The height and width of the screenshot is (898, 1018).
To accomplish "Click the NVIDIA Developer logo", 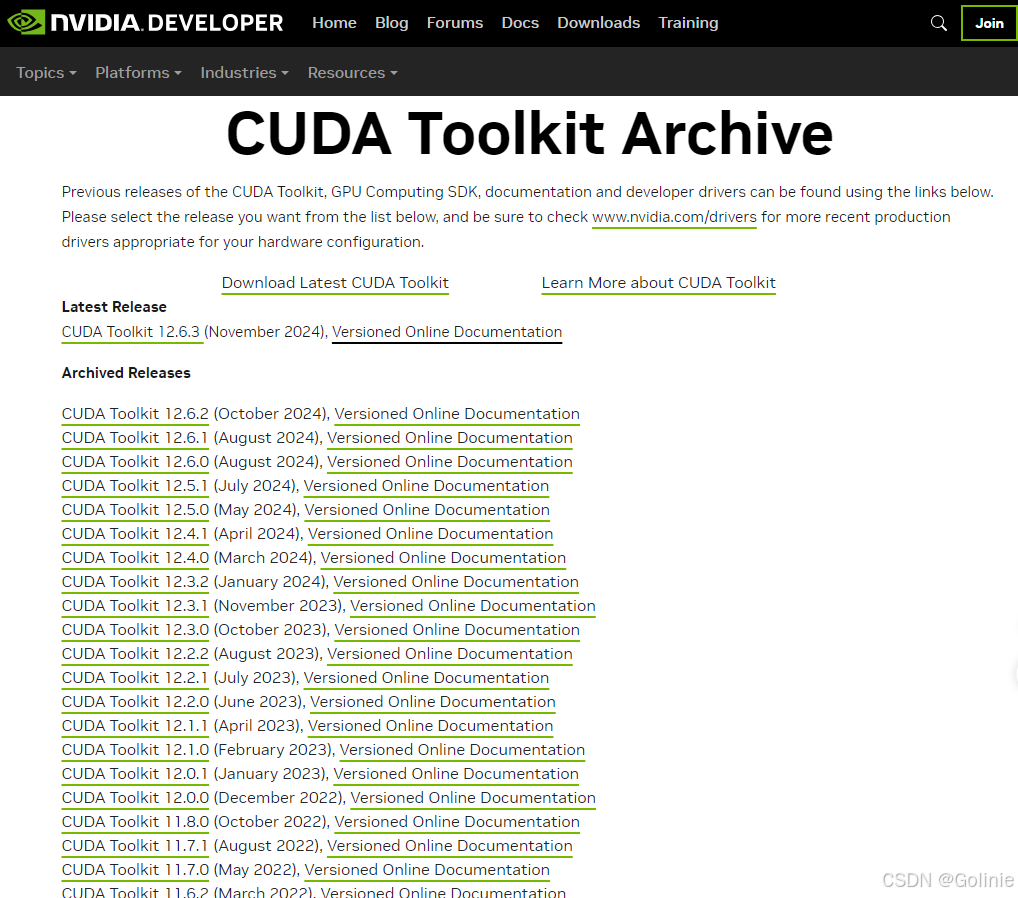I will [145, 23].
